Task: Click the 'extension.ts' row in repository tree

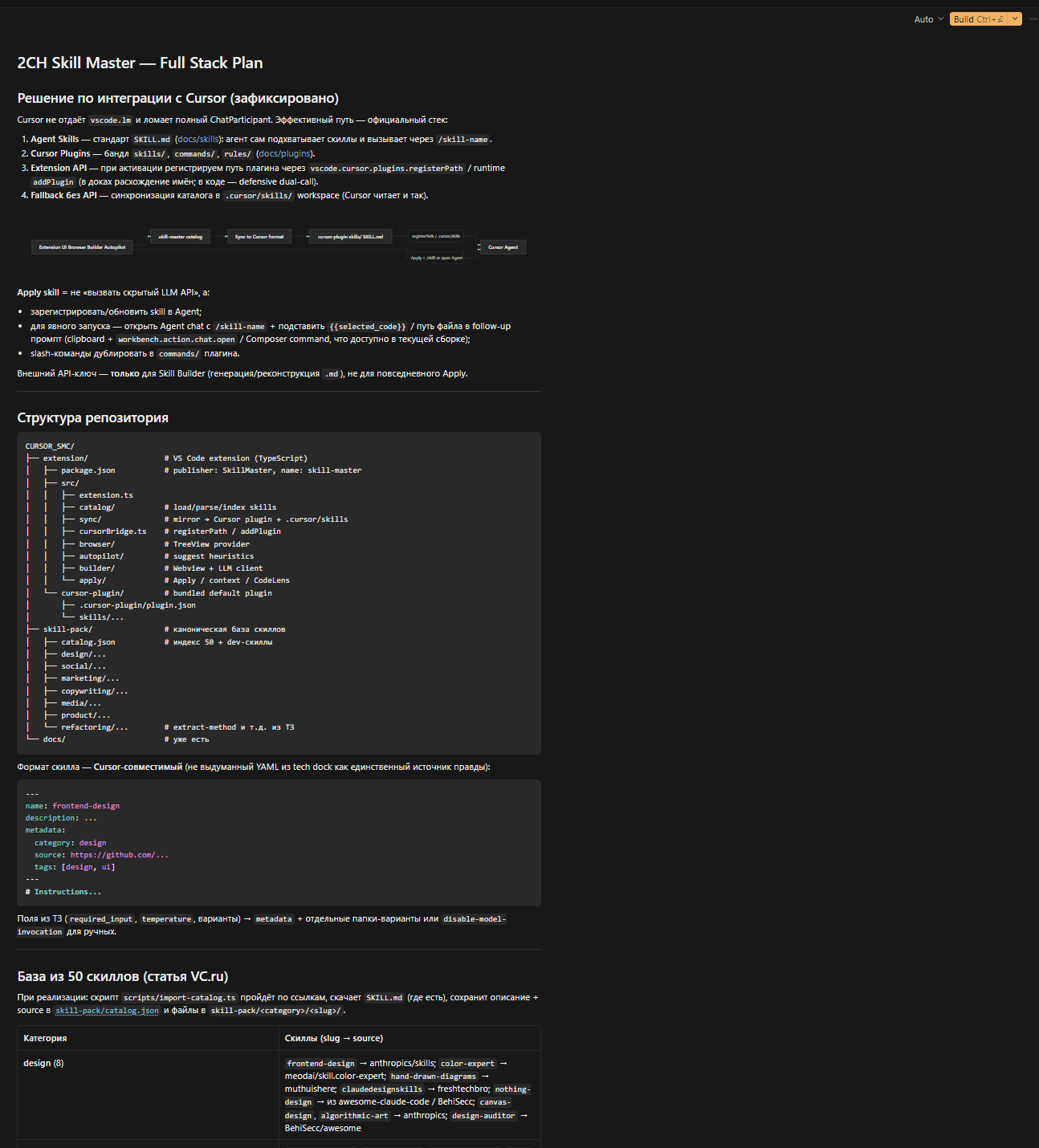Action: tap(106, 495)
